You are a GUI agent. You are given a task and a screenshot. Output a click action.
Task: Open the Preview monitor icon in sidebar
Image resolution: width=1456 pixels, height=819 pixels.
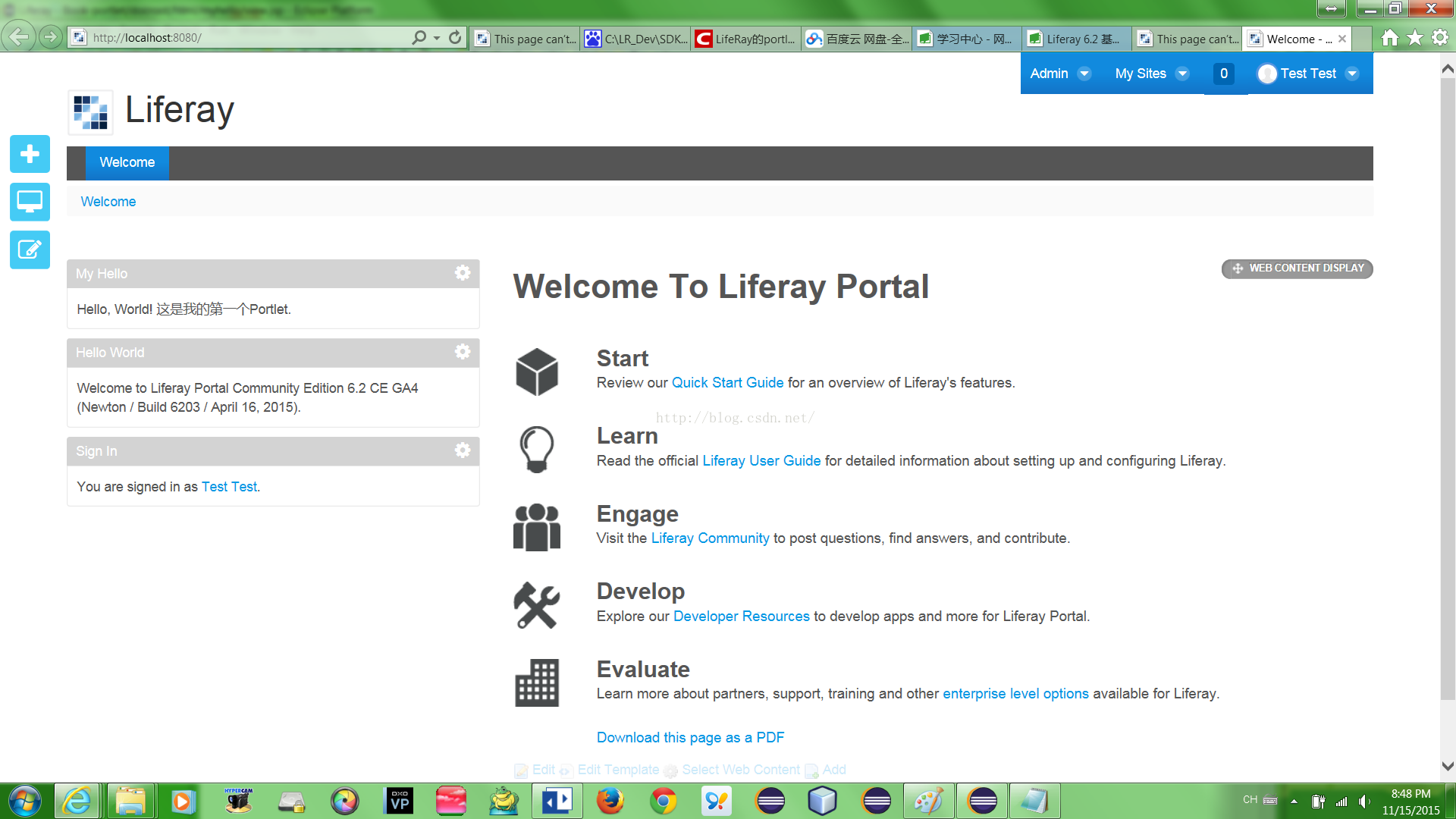point(30,202)
